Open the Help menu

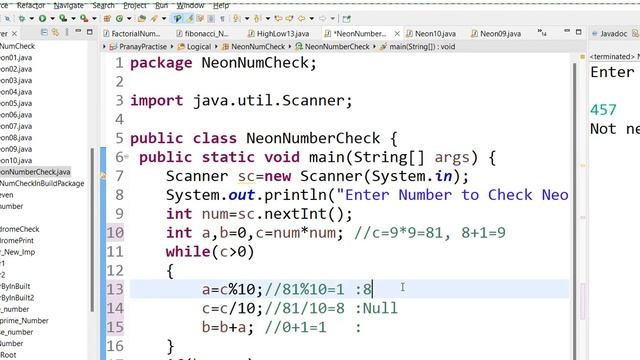click(x=221, y=5)
